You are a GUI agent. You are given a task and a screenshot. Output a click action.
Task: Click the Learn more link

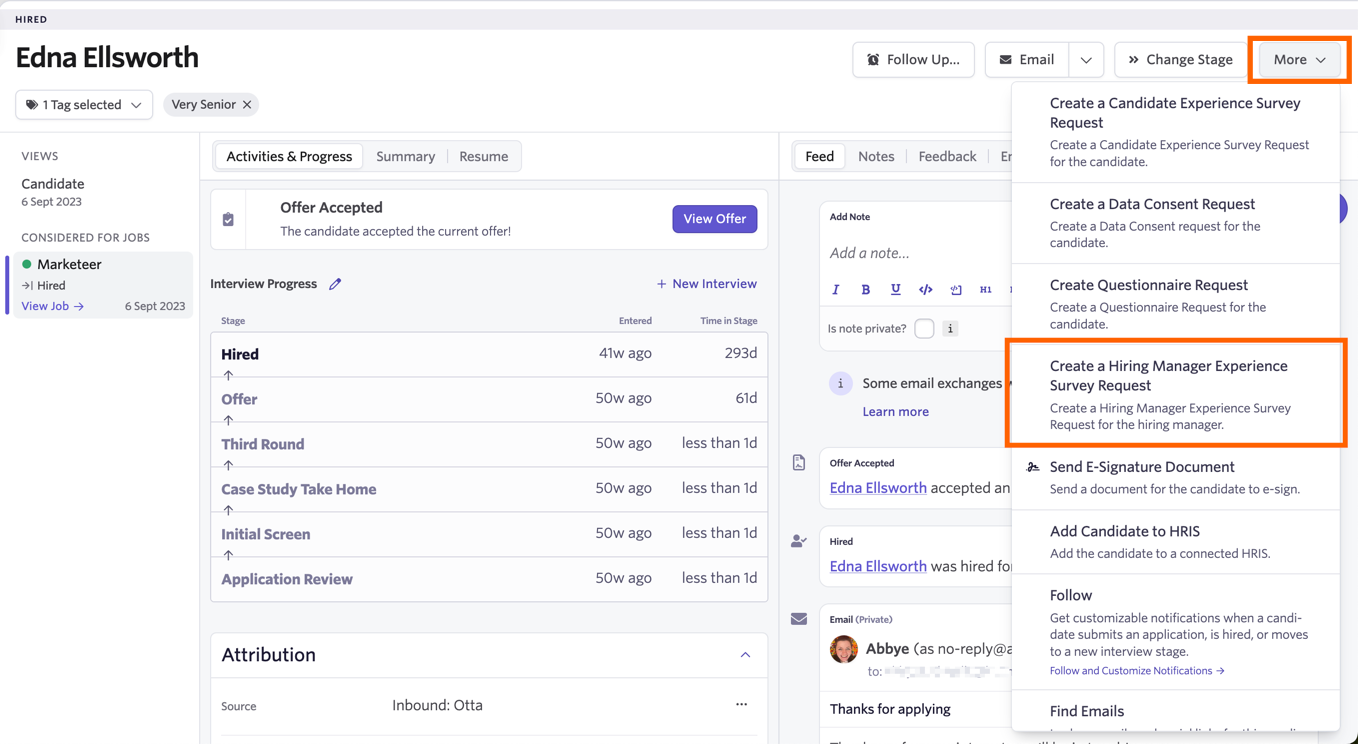[x=896, y=412]
